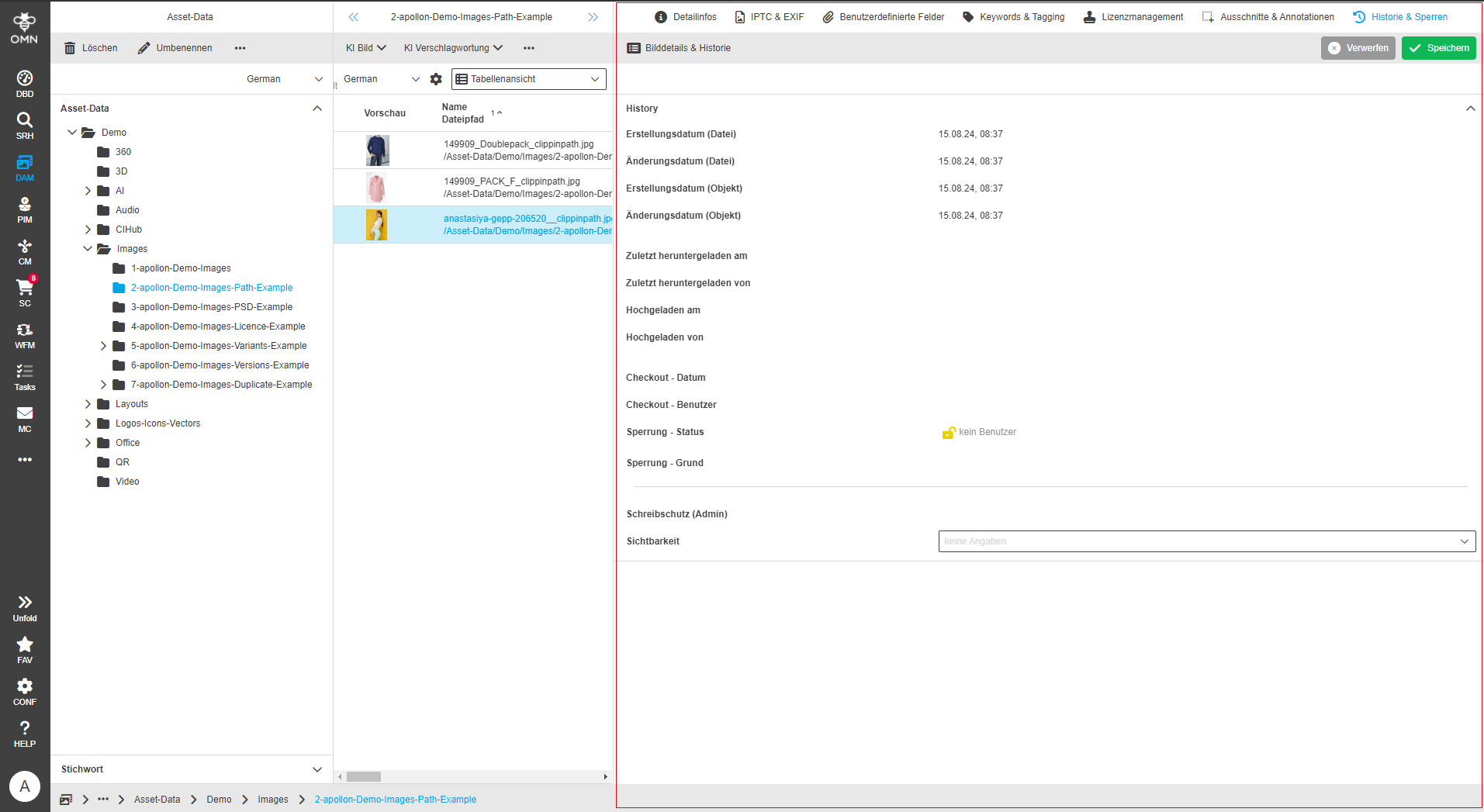The image size is (1484, 812).
Task: Open German language dropdown in tree panel
Action: click(285, 79)
